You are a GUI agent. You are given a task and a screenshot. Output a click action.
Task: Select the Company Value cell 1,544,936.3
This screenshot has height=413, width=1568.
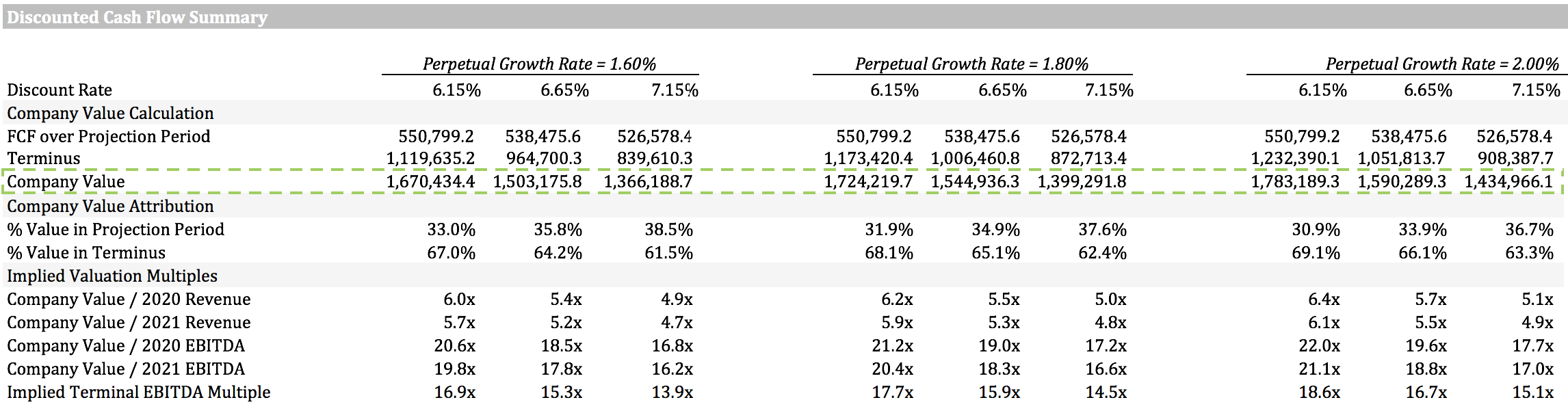(975, 182)
